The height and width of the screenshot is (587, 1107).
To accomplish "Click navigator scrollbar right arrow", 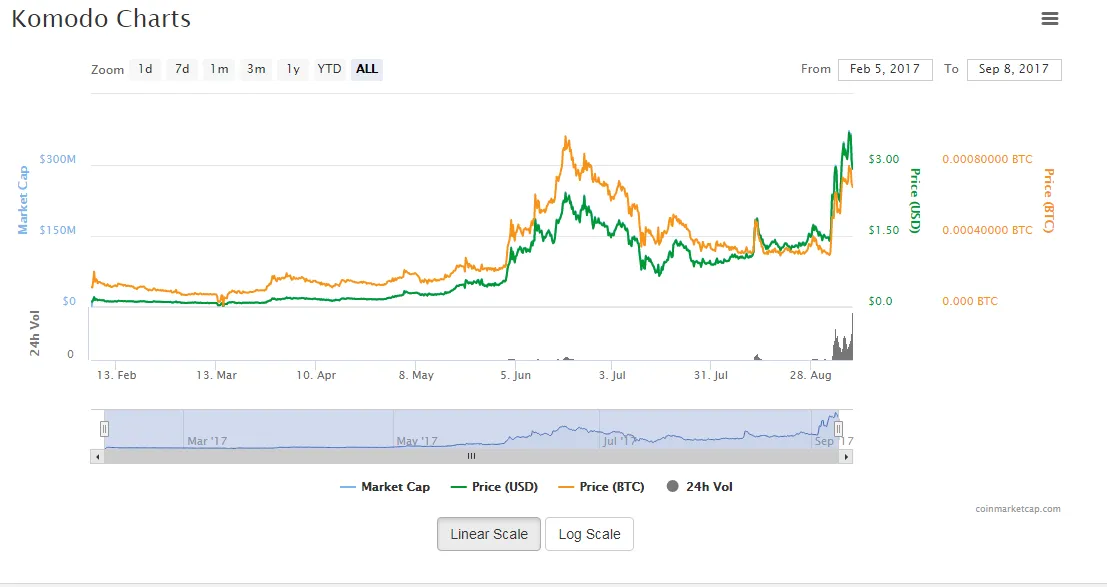I will tap(846, 457).
